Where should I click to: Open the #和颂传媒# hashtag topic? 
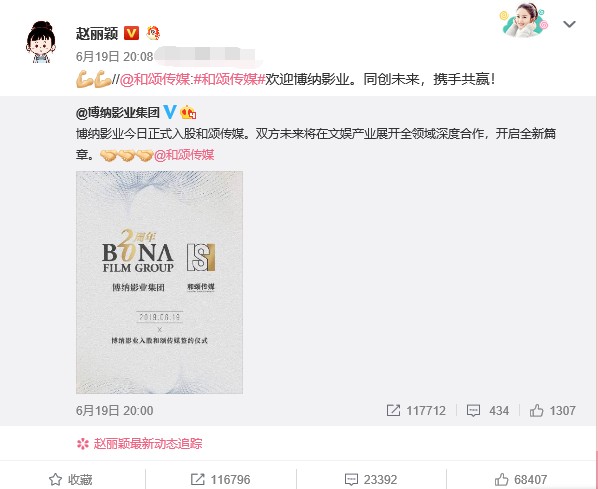tap(229, 79)
